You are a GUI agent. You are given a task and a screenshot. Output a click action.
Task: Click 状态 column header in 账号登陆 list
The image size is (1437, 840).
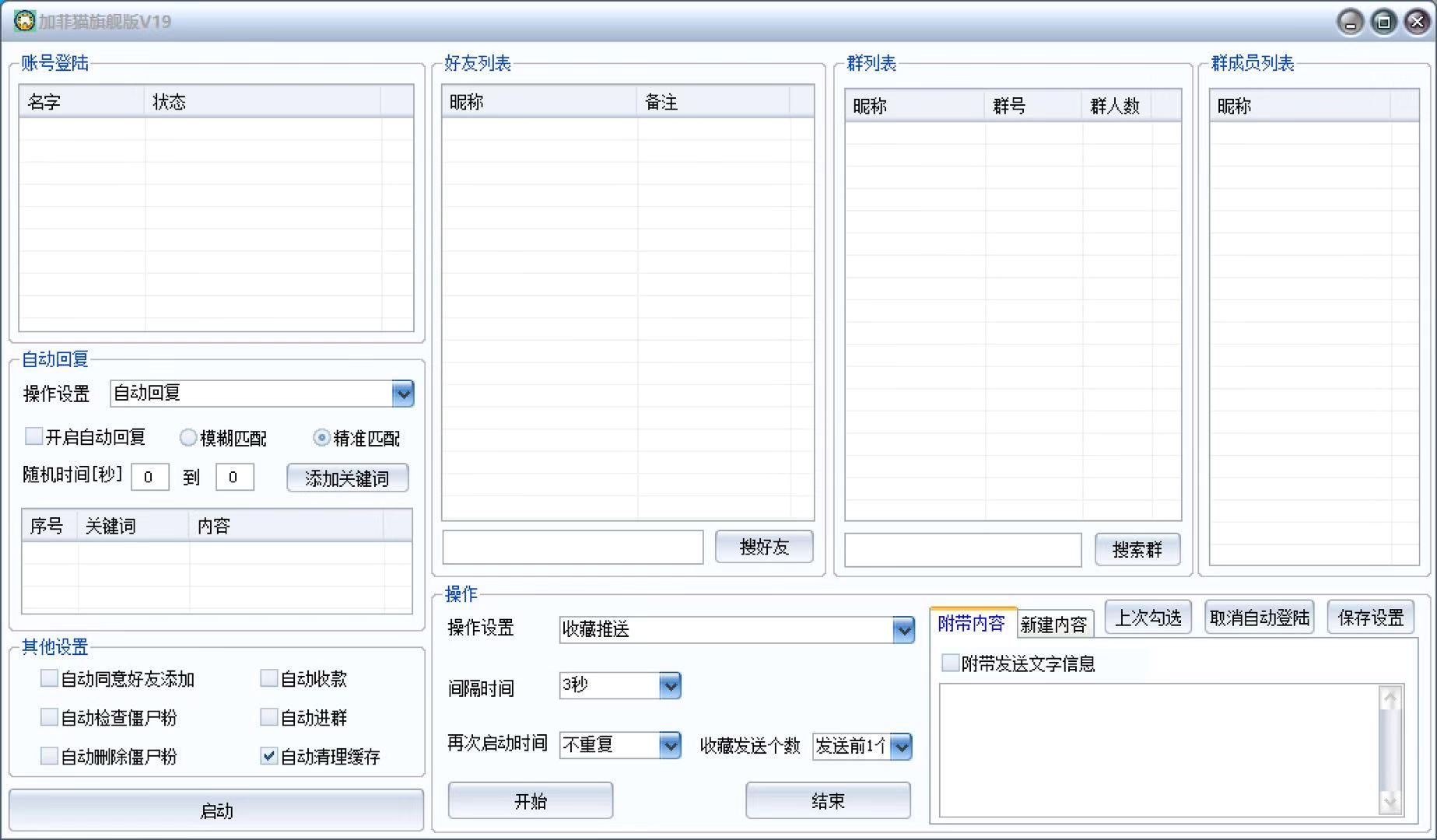pyautogui.click(x=262, y=102)
